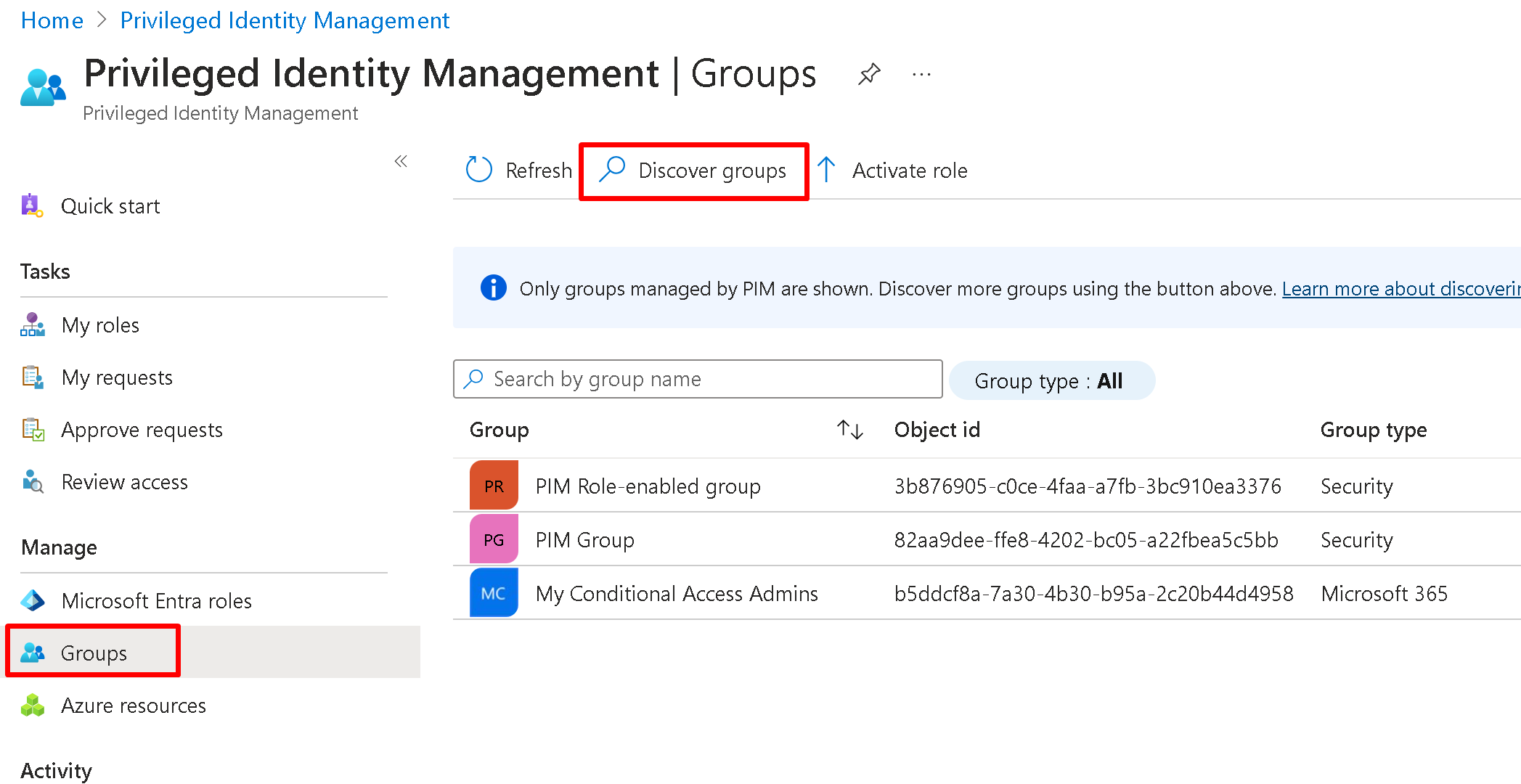Sort the Group column with the arrows

(849, 430)
